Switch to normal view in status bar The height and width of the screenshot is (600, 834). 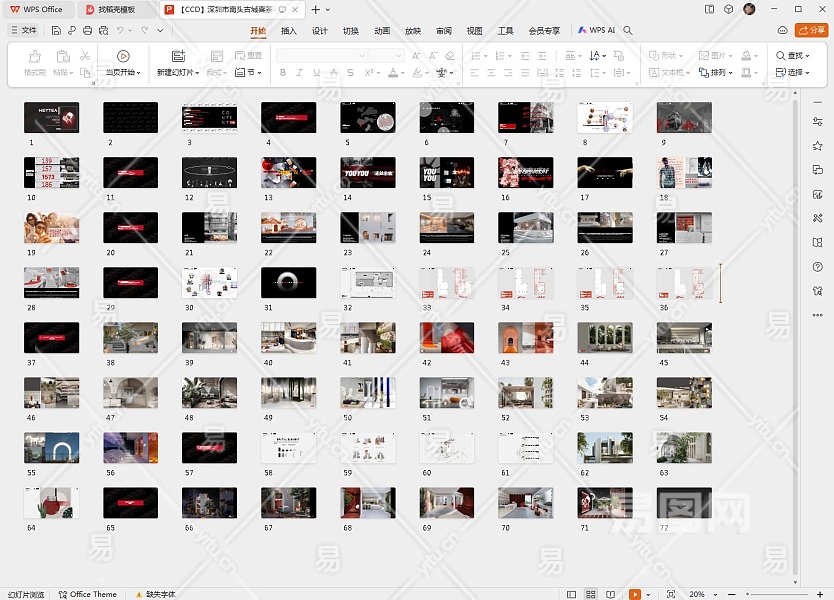click(571, 594)
